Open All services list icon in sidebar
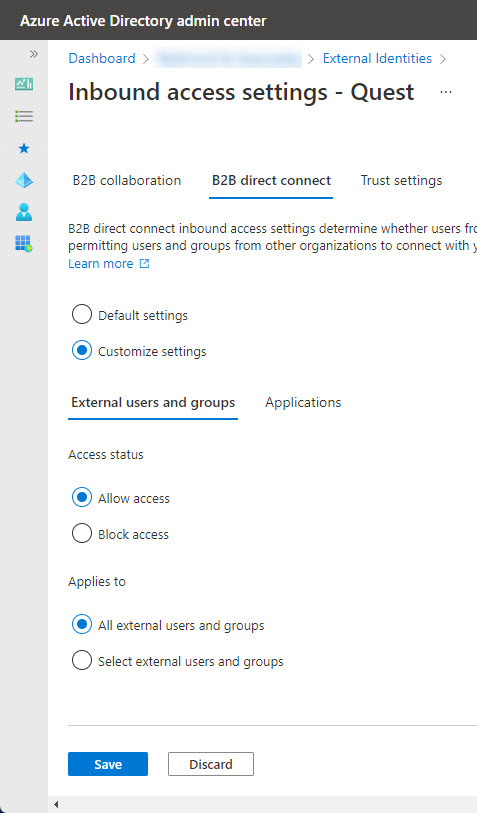Viewport: 477px width, 813px height. point(24,116)
